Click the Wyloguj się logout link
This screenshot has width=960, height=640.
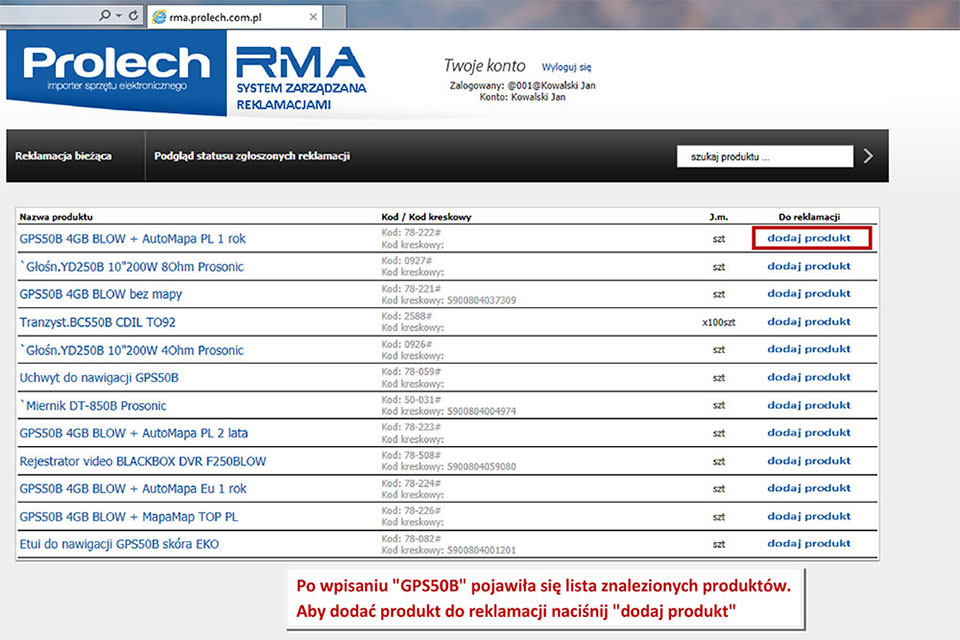[x=566, y=67]
